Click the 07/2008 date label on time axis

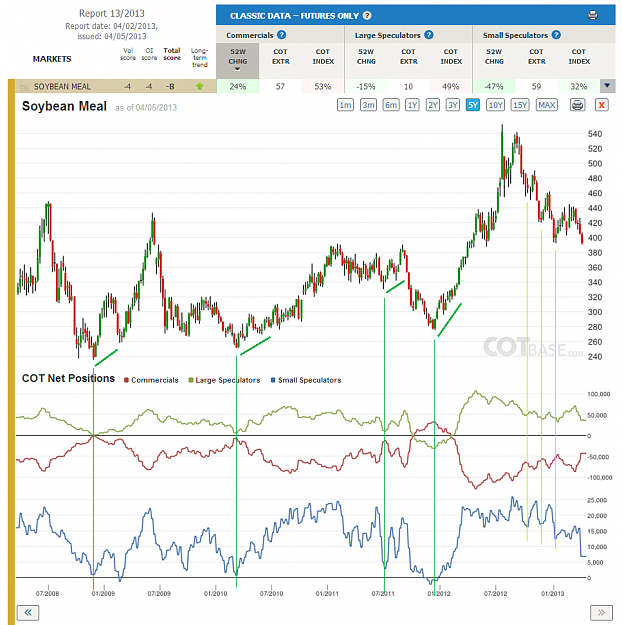point(47,594)
